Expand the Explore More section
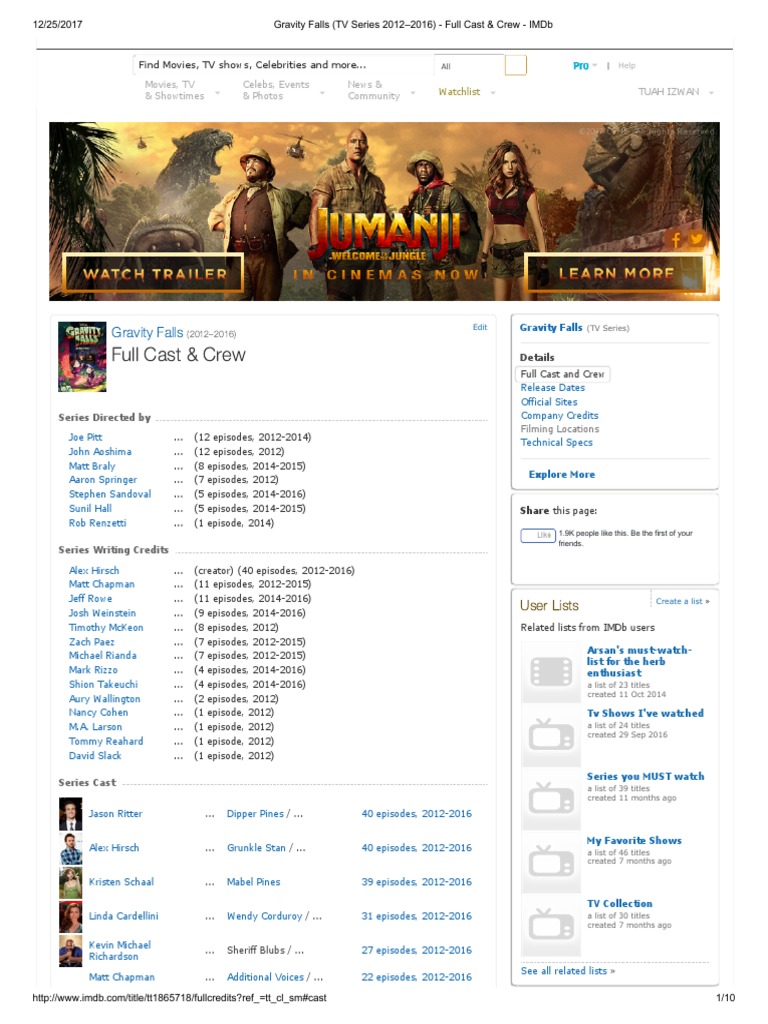This screenshot has height=1024, width=768. (x=562, y=475)
